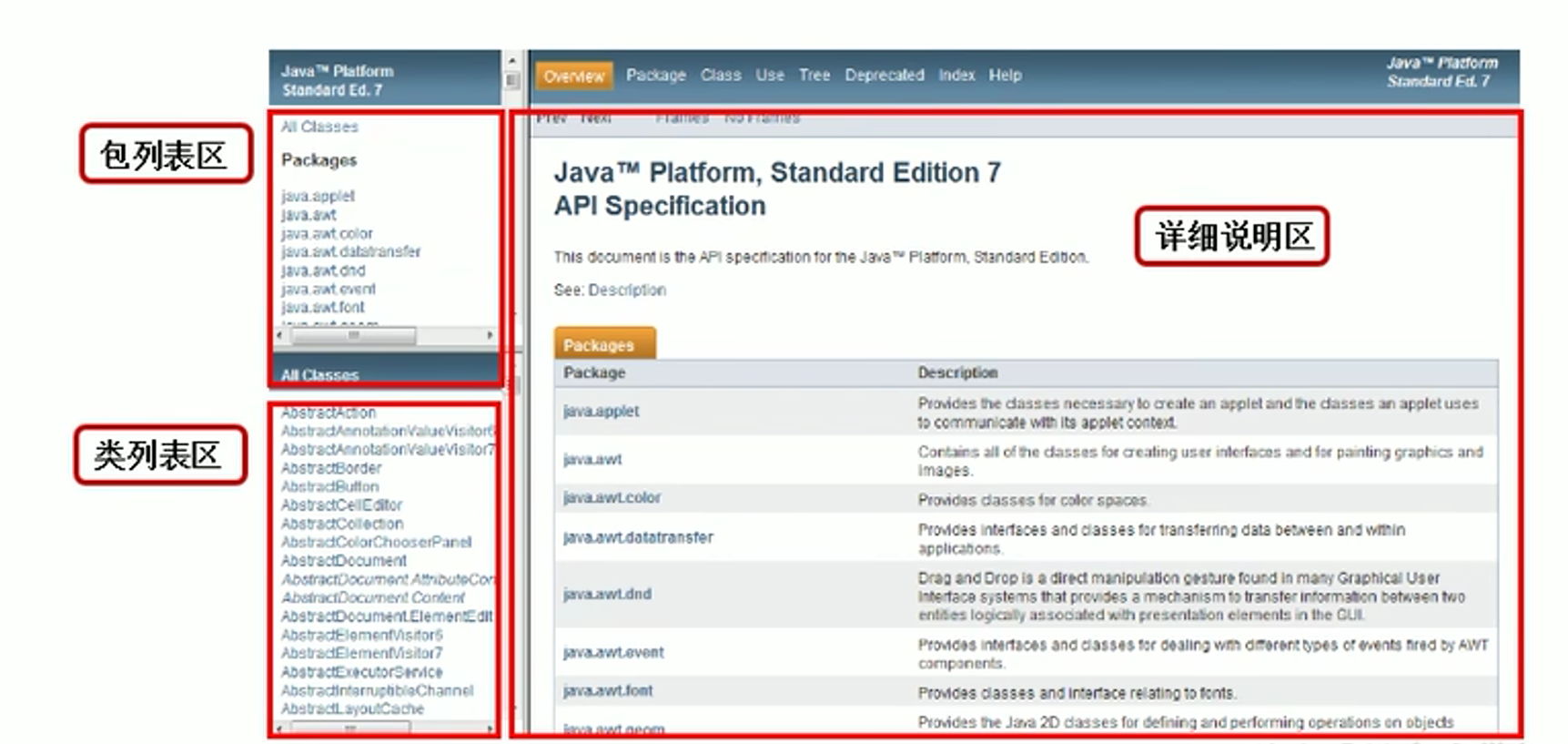Open java.awt.font in the Packages table
This screenshot has width=1568, height=744.
tap(608, 690)
